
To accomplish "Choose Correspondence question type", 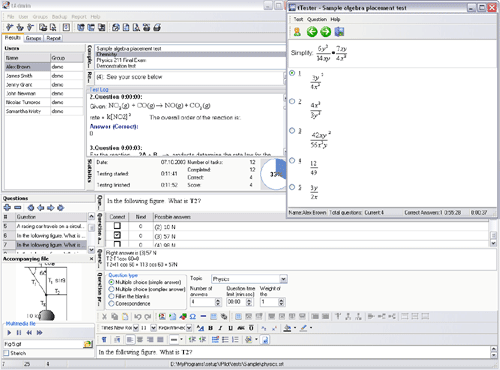I will [112, 303].
